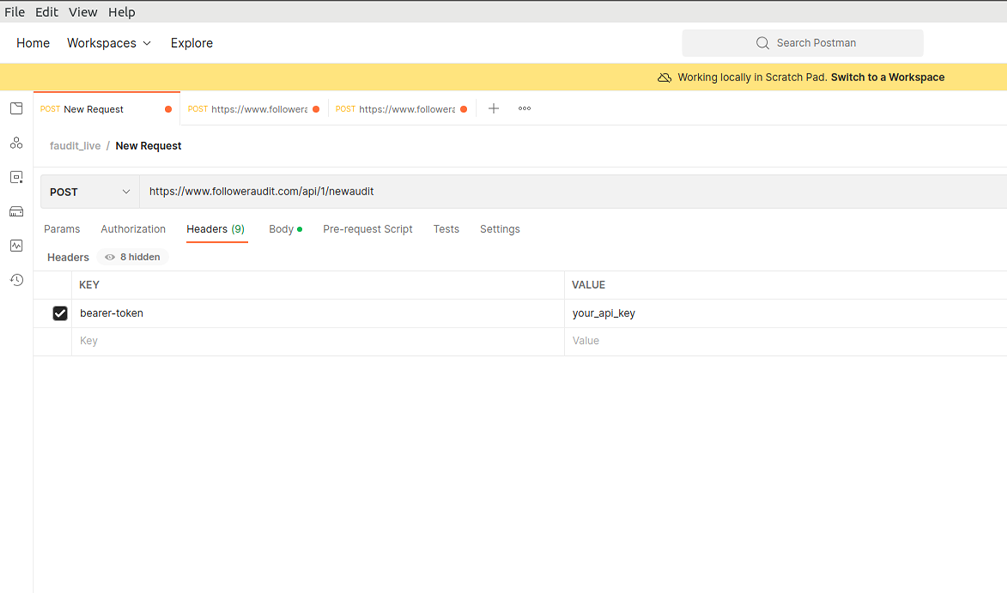The image size is (1007, 593).
Task: Open the Monitors sidebar icon
Action: [x=17, y=245]
